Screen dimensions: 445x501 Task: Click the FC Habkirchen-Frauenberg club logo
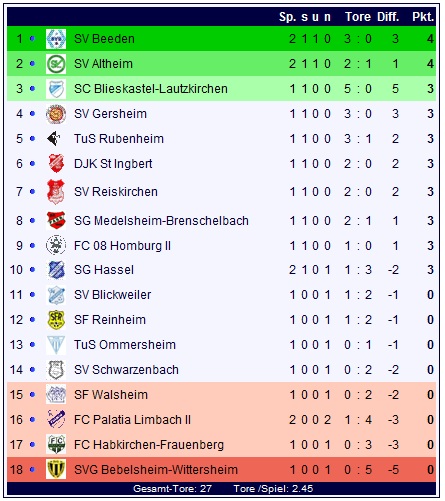56,444
